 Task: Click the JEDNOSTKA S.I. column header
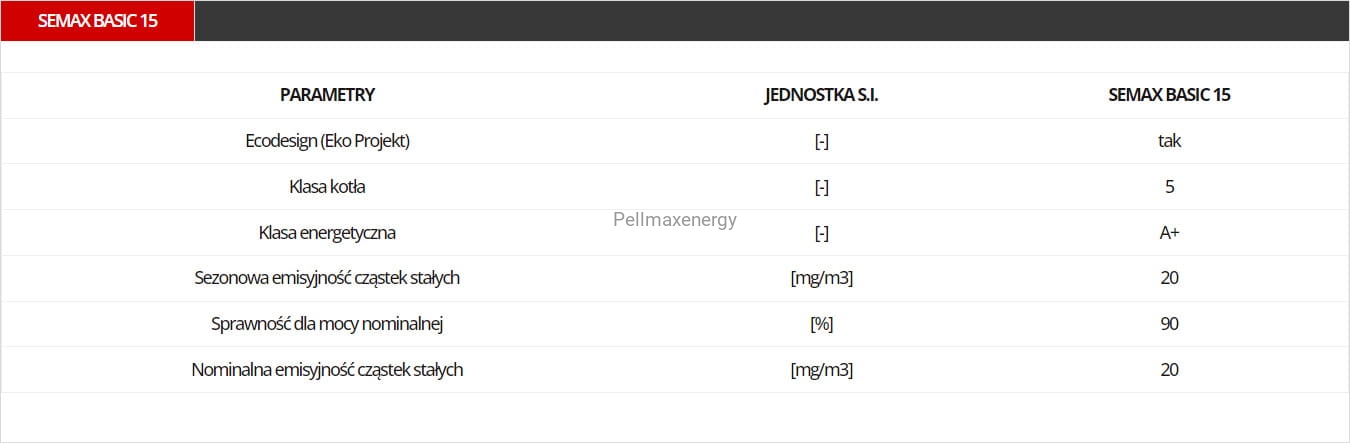821,95
